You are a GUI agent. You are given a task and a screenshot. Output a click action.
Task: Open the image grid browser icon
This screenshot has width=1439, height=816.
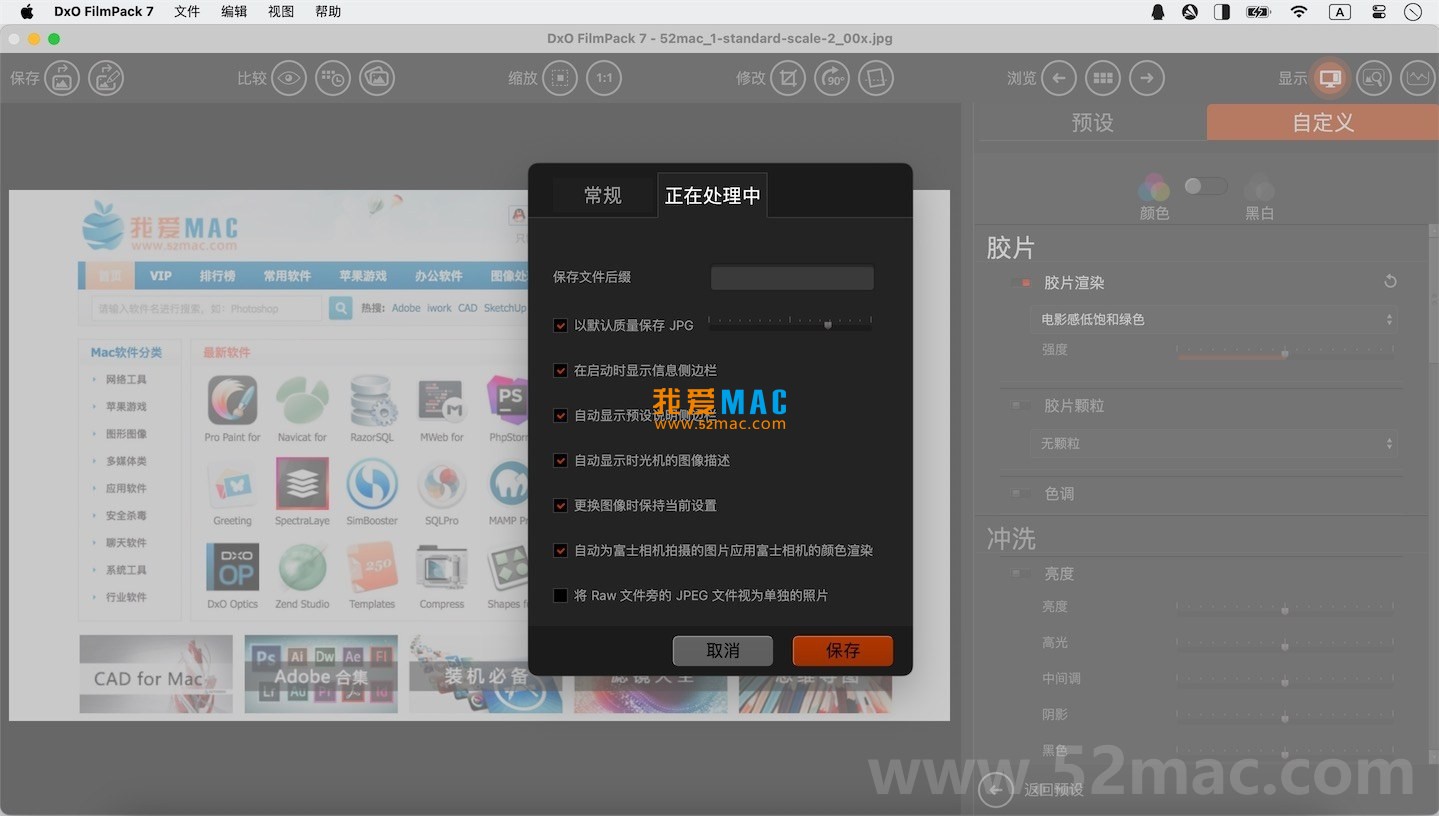coord(1103,78)
